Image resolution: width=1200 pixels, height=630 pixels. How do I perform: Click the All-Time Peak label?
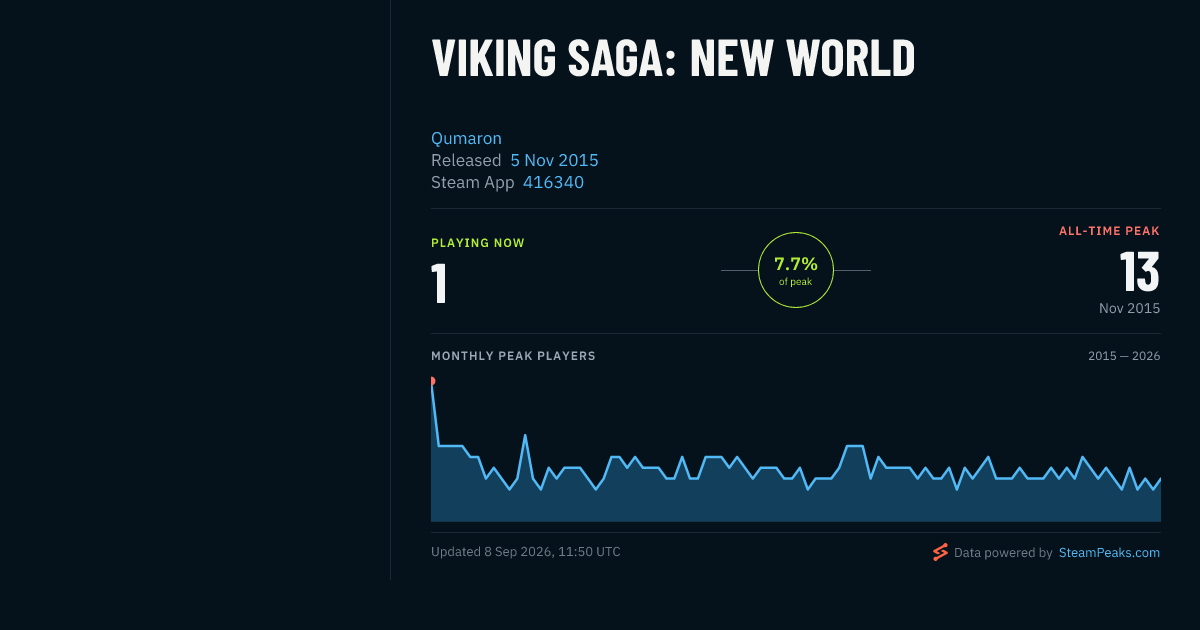(1110, 231)
